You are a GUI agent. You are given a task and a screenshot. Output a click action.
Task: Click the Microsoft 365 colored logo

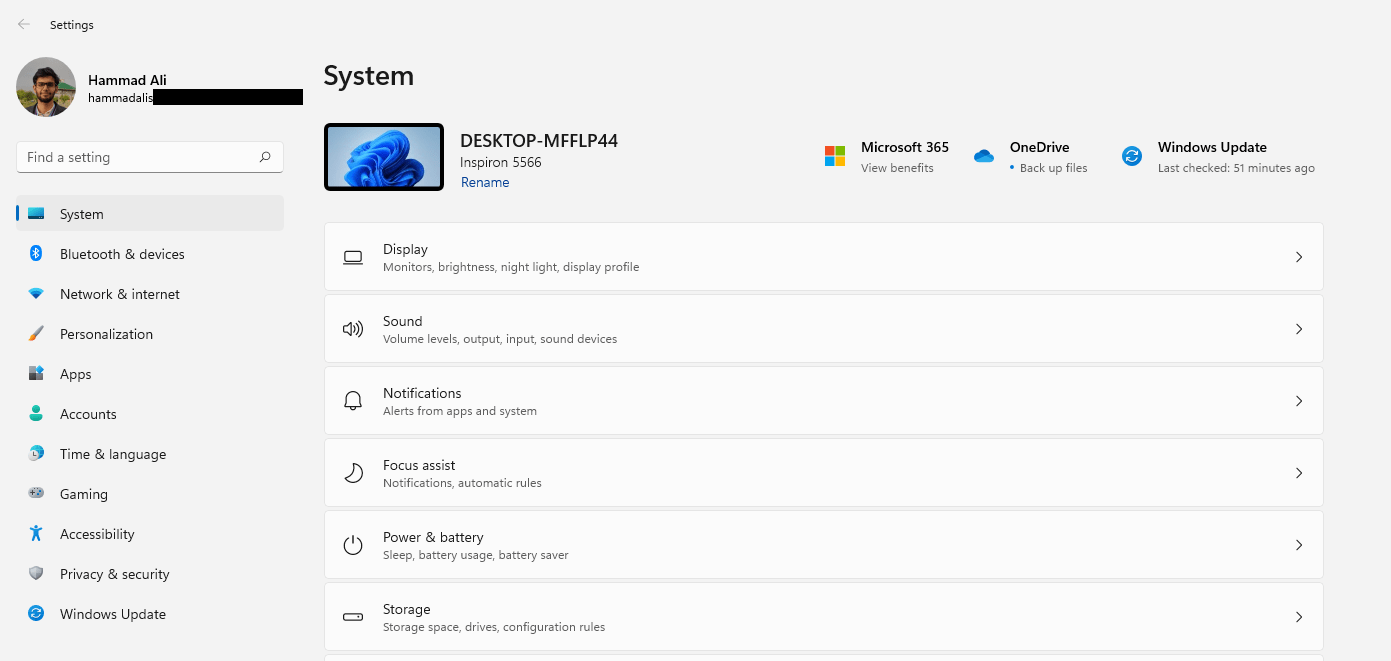[x=835, y=156]
